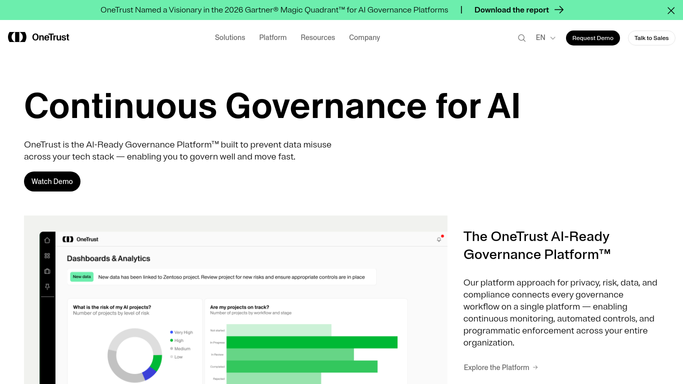Follow the Explore the Platform link
This screenshot has height=384, width=683.
click(500, 367)
